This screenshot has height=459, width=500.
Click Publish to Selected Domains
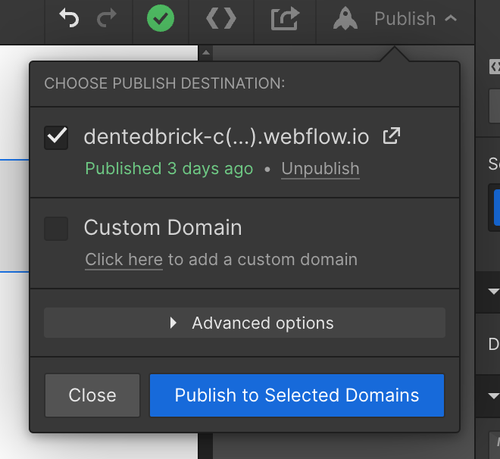[x=297, y=395]
